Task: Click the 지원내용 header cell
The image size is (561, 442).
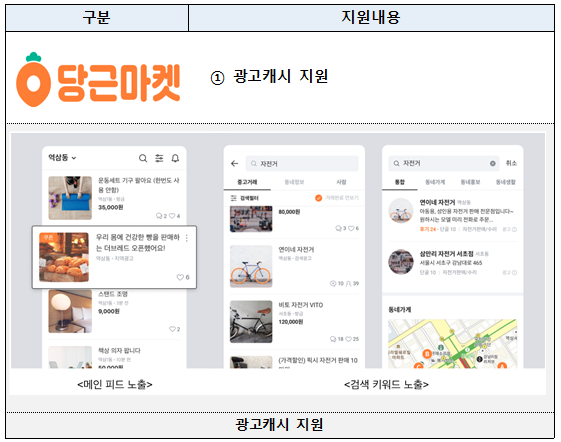Action: pos(371,17)
